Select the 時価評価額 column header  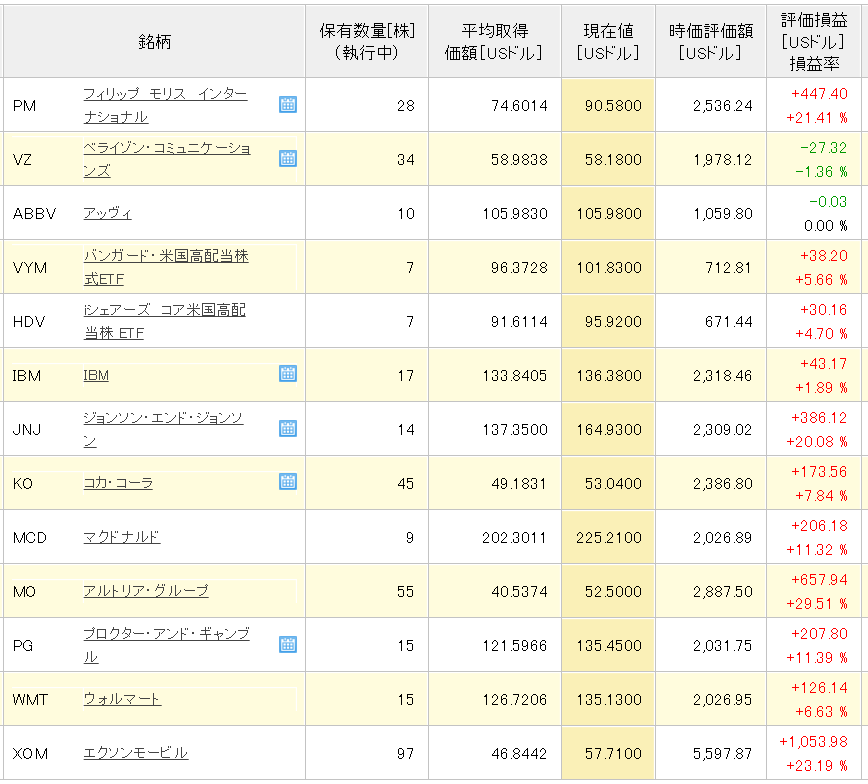(711, 42)
